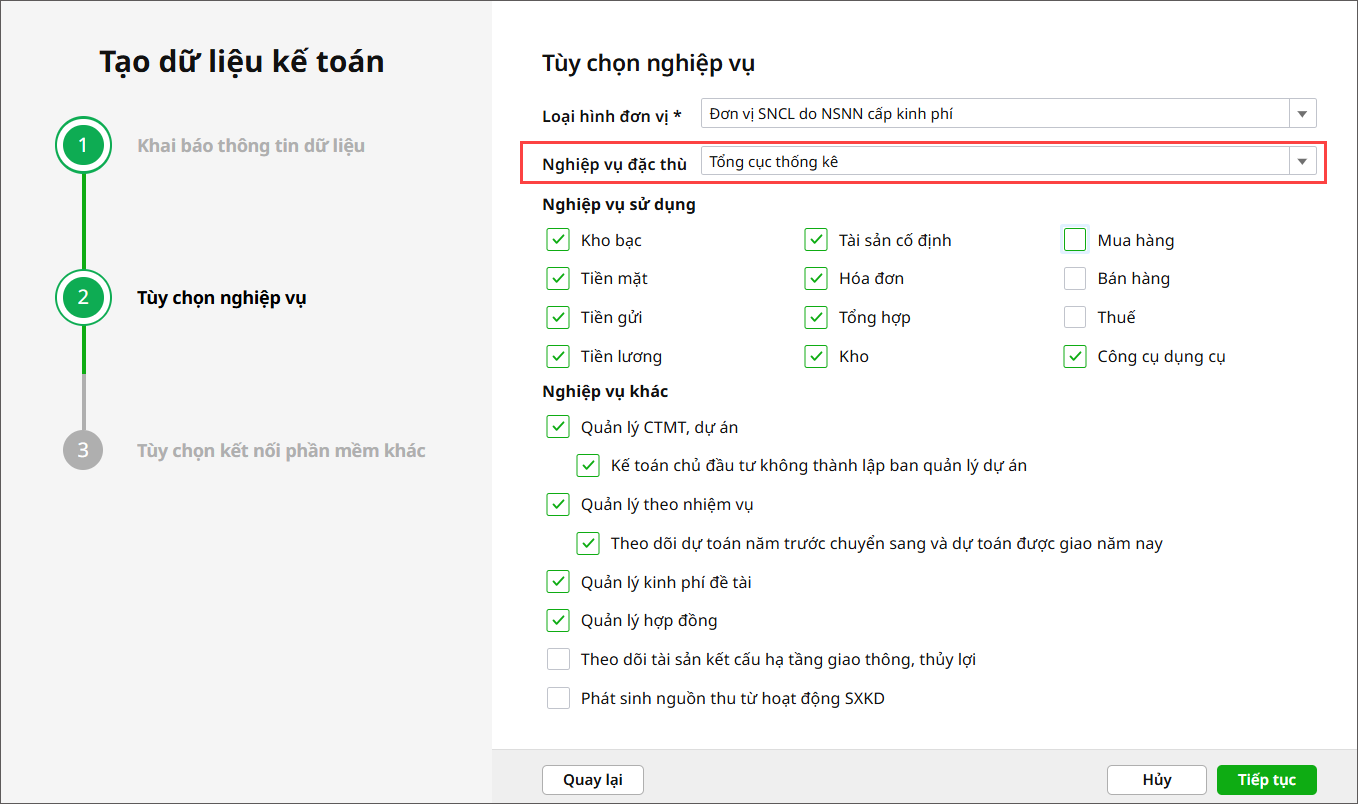This screenshot has height=804, width=1358.
Task: Select step 2 circle icon
Action: coord(83,297)
